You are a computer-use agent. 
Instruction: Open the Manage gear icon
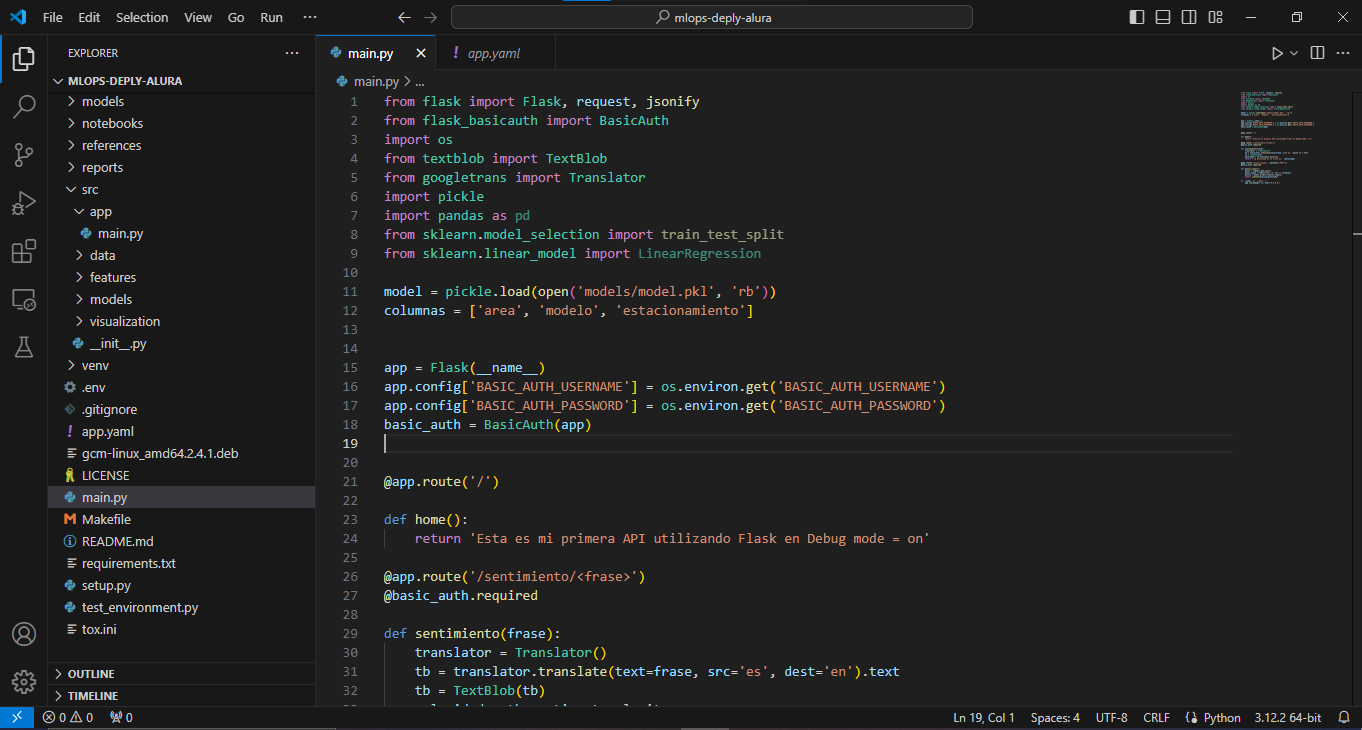point(24,682)
